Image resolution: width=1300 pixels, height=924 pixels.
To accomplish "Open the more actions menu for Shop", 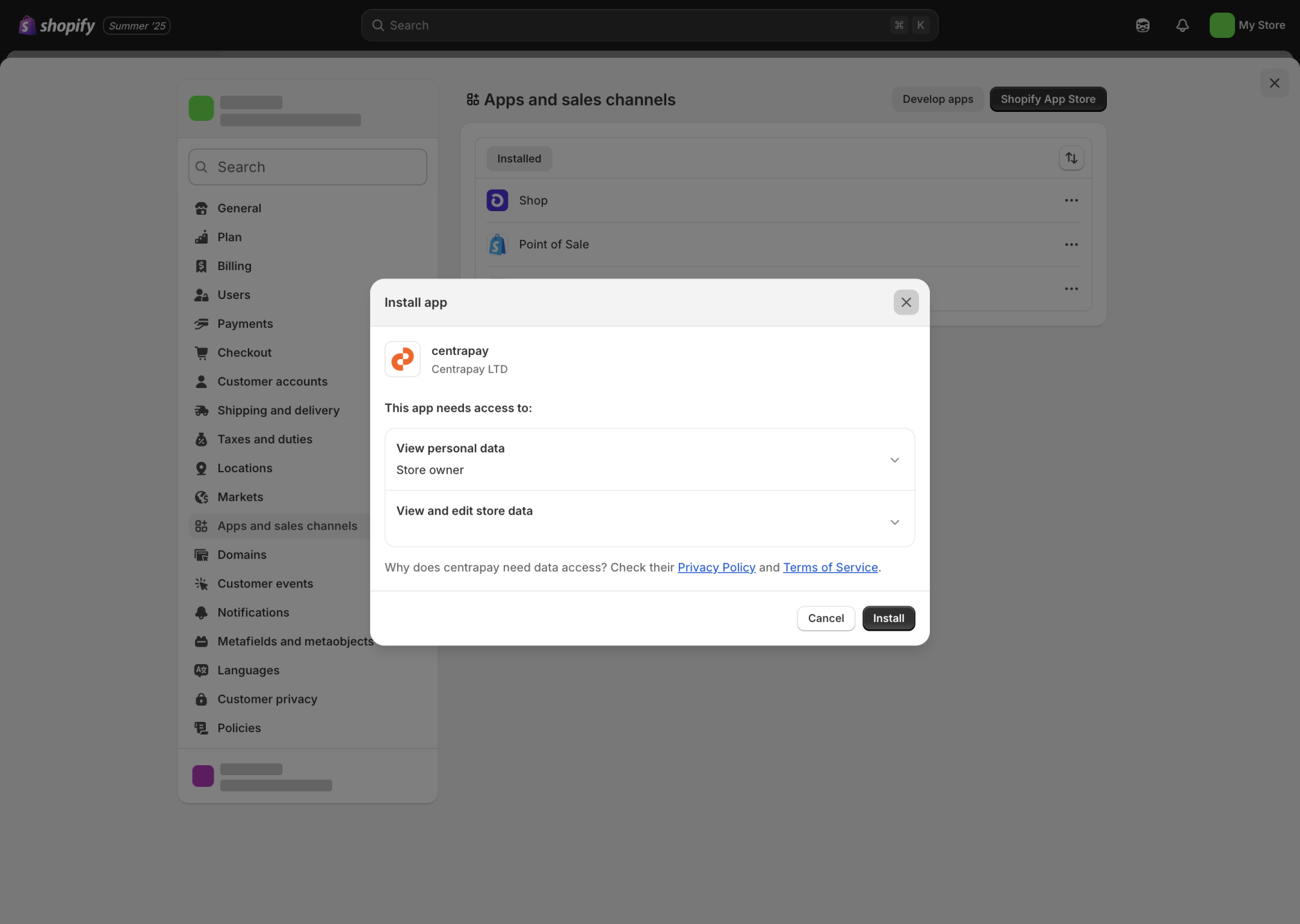I will click(x=1071, y=200).
